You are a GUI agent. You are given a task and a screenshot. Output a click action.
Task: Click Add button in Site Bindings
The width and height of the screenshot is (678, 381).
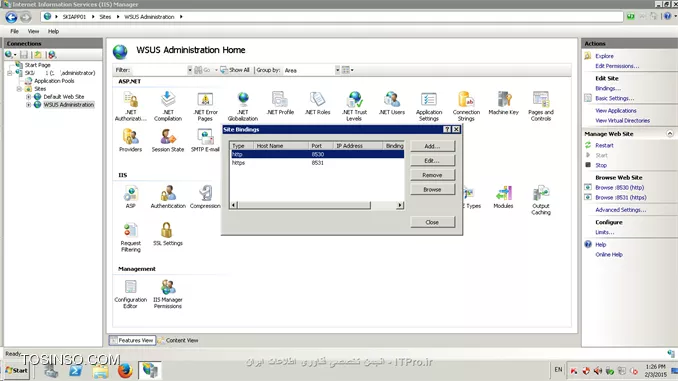pos(432,146)
